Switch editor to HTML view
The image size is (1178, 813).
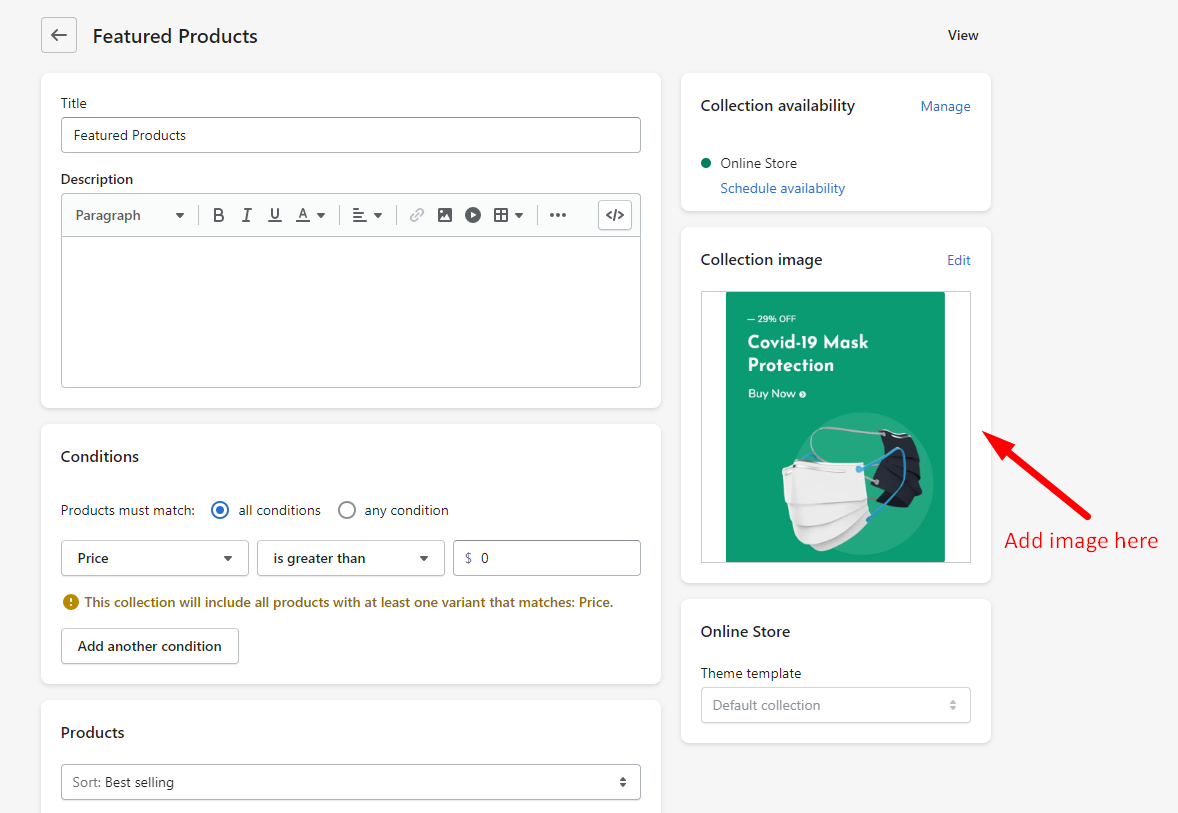(615, 216)
